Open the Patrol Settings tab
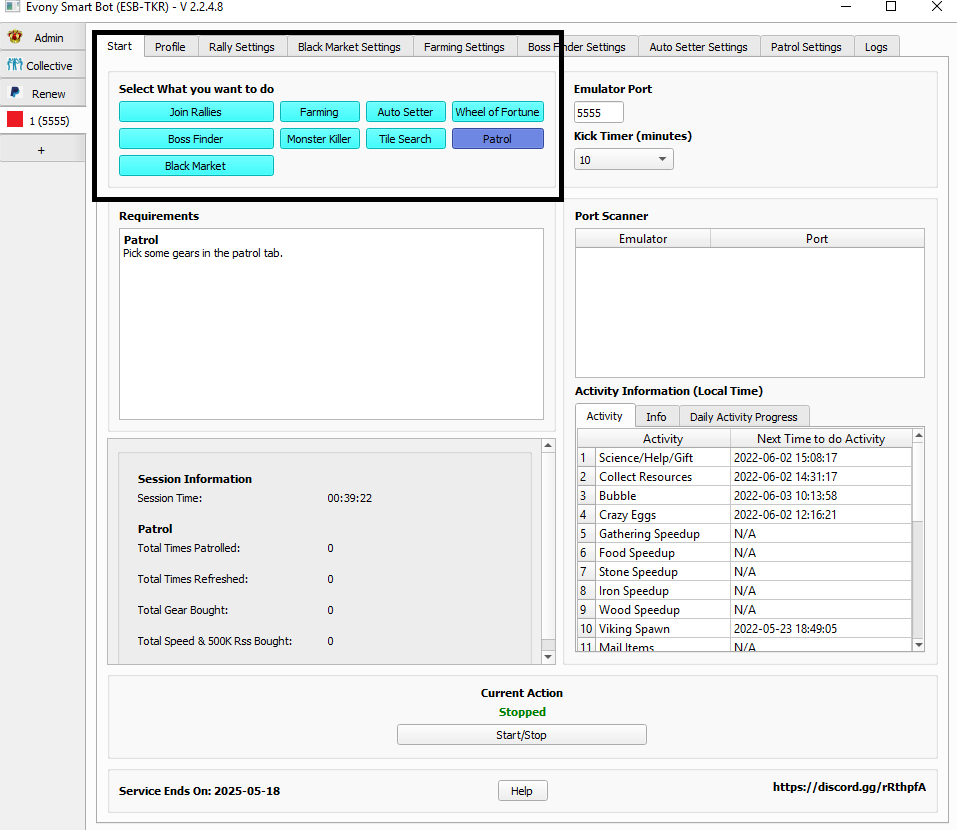957x830 pixels. pyautogui.click(x=806, y=47)
